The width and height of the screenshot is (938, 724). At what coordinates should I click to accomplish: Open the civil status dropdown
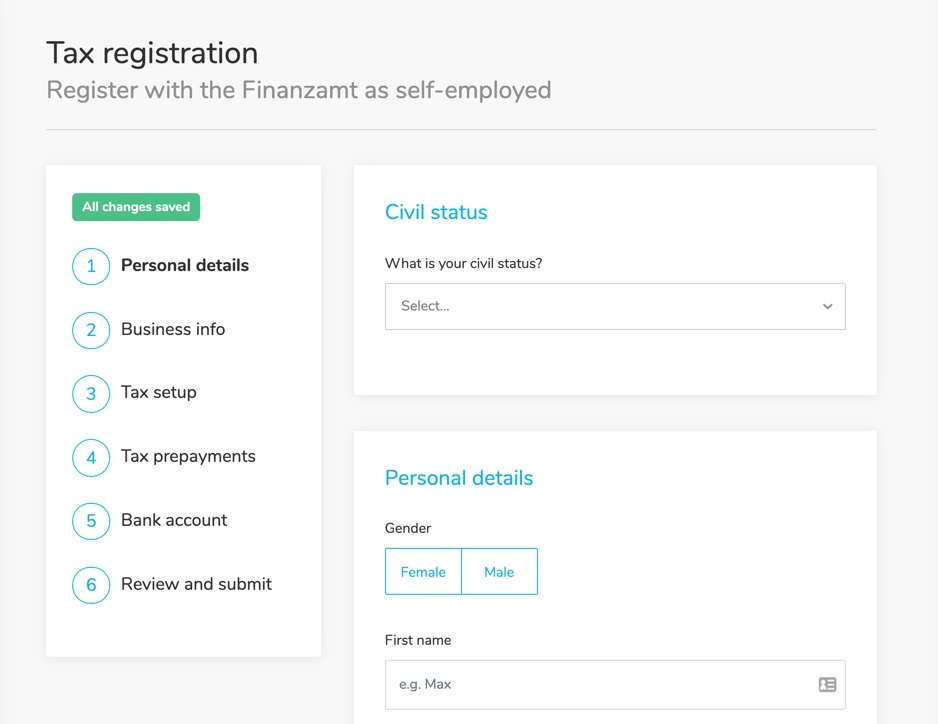coord(600,306)
